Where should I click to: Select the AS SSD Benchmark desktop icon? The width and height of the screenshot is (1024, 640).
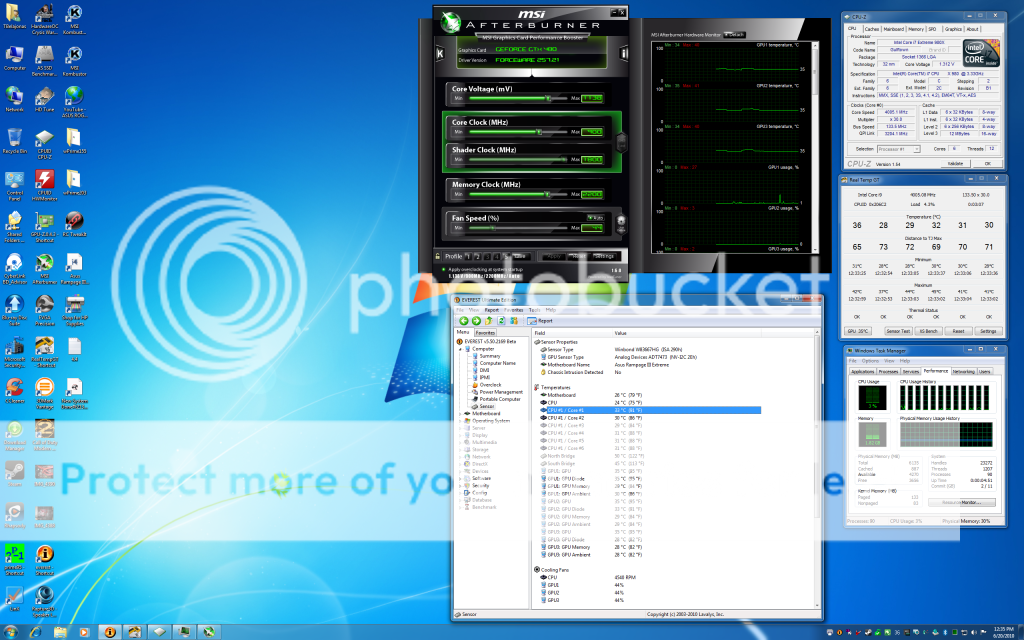click(x=44, y=61)
